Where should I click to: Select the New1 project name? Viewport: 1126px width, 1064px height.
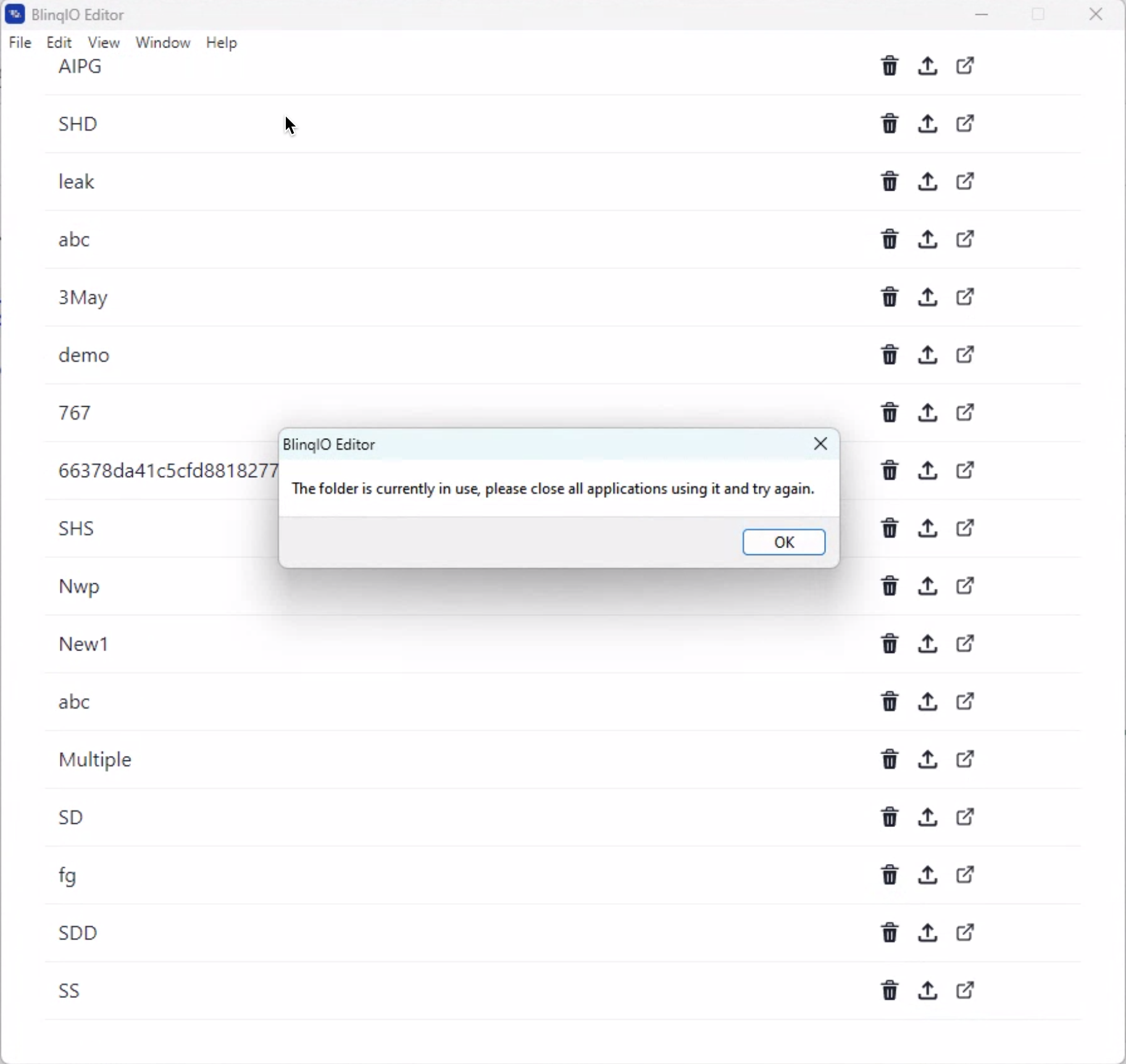tap(83, 644)
